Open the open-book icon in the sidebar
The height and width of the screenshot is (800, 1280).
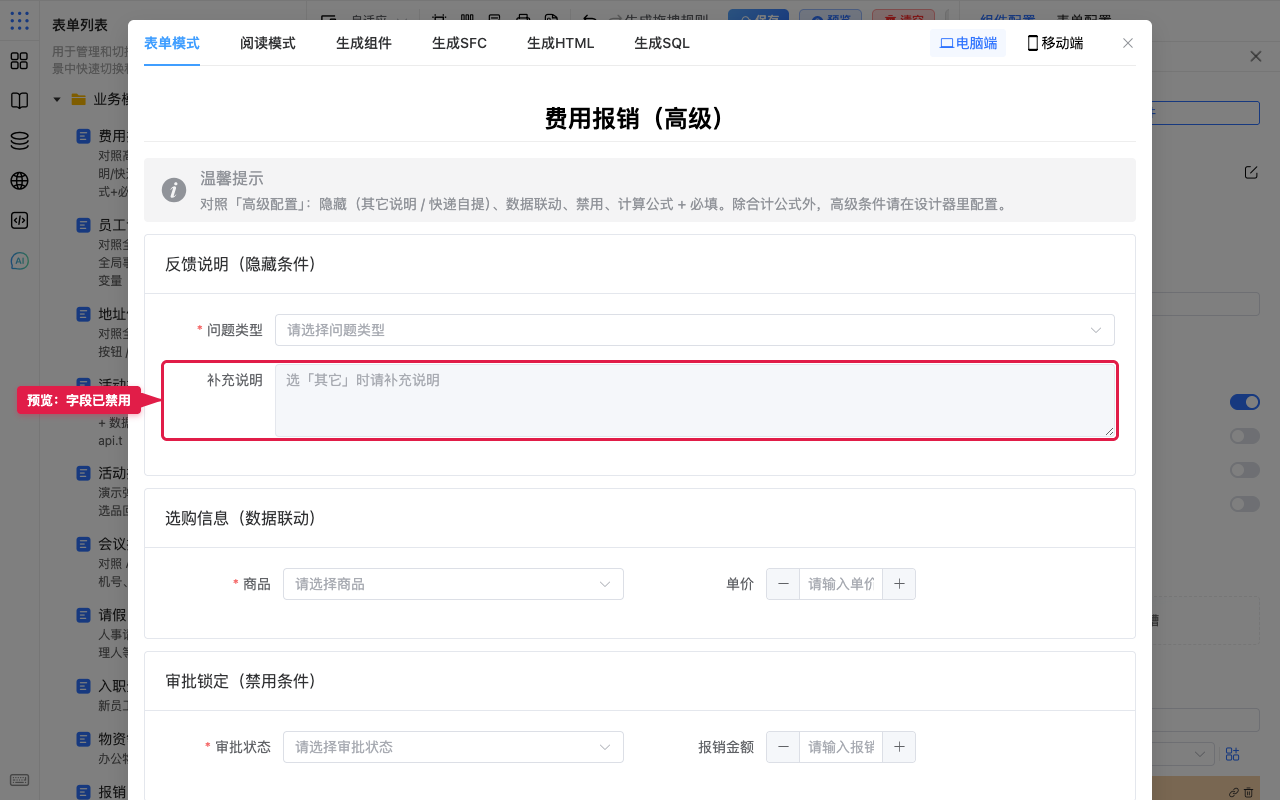coord(19,101)
